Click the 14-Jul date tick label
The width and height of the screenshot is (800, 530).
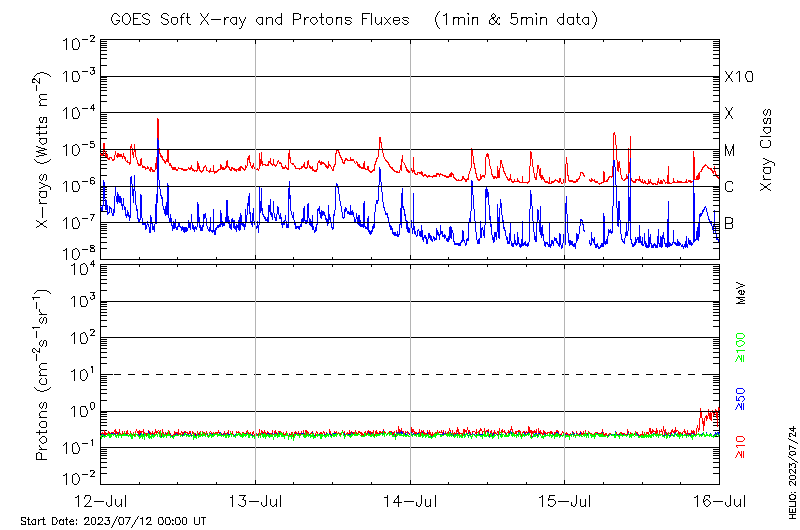(411, 498)
